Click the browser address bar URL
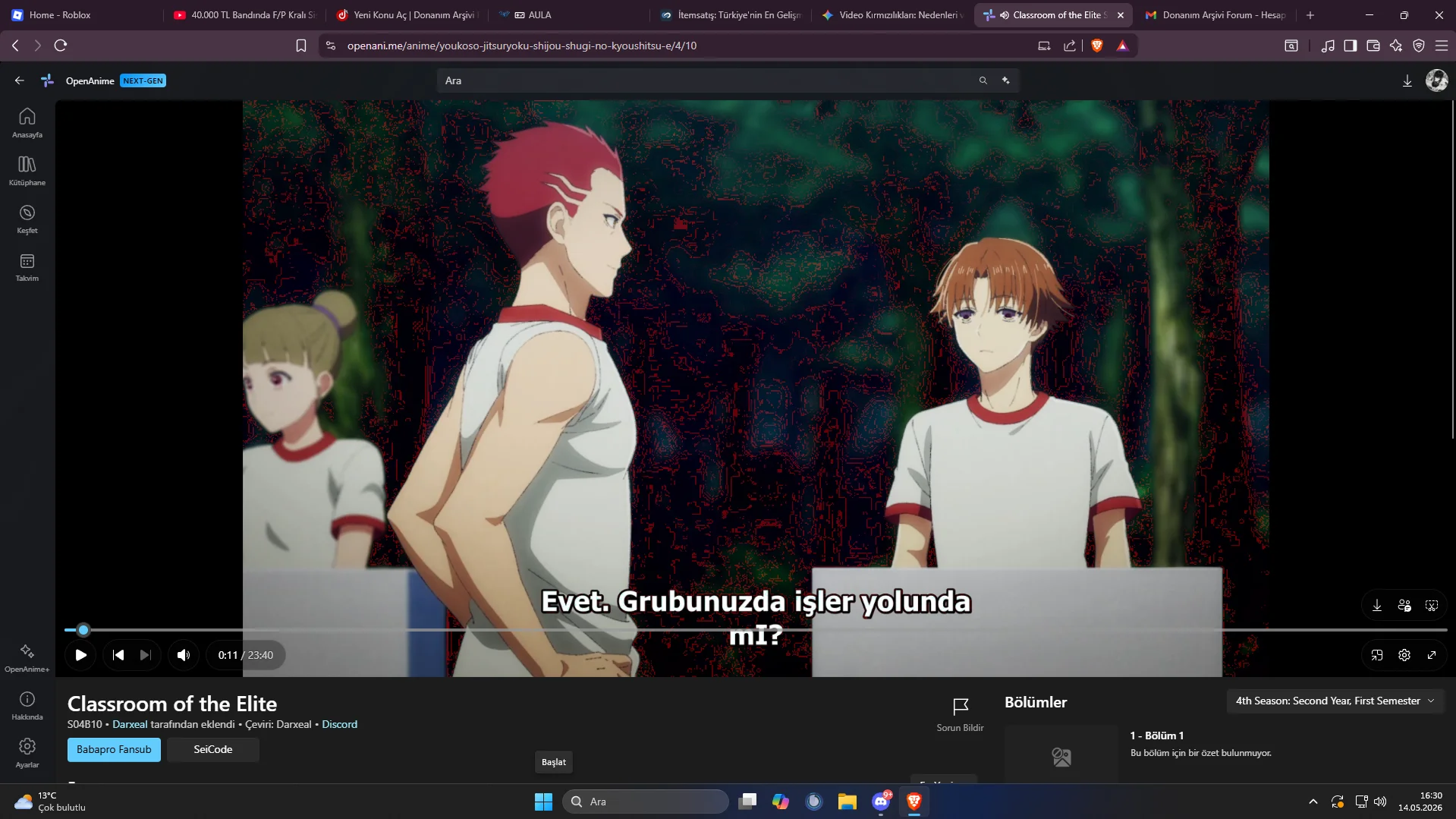 coord(522,46)
